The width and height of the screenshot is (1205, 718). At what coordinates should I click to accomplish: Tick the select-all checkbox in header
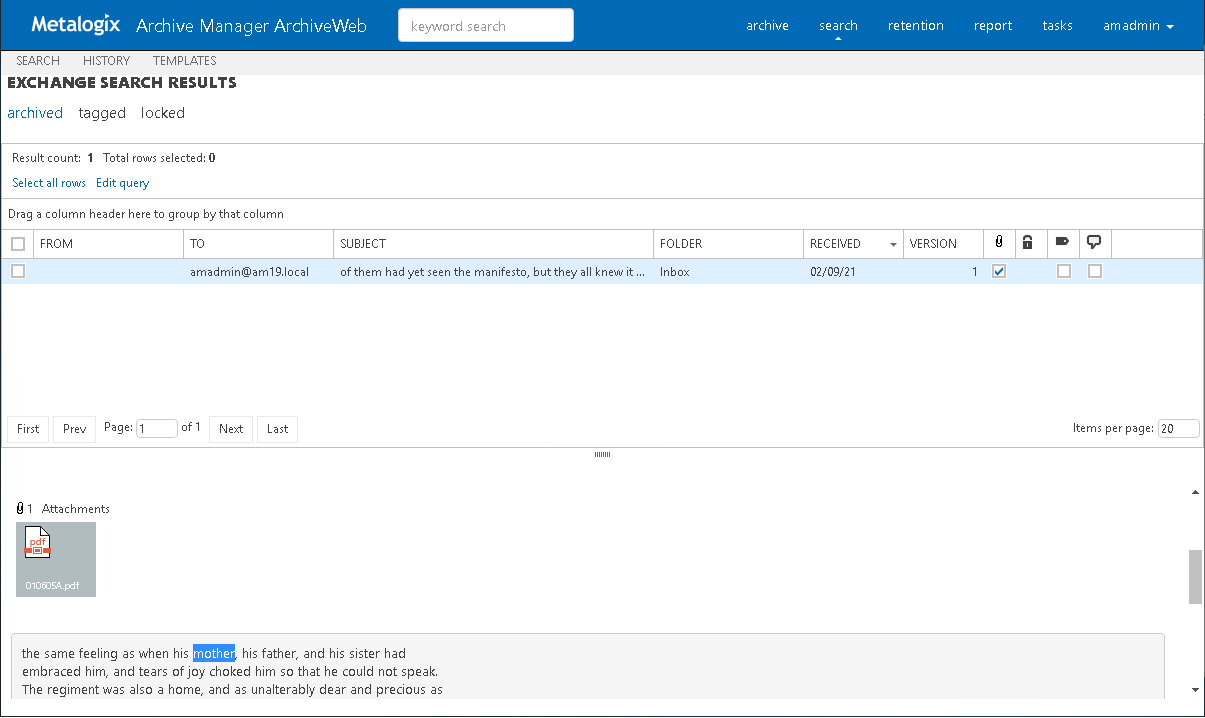18,244
